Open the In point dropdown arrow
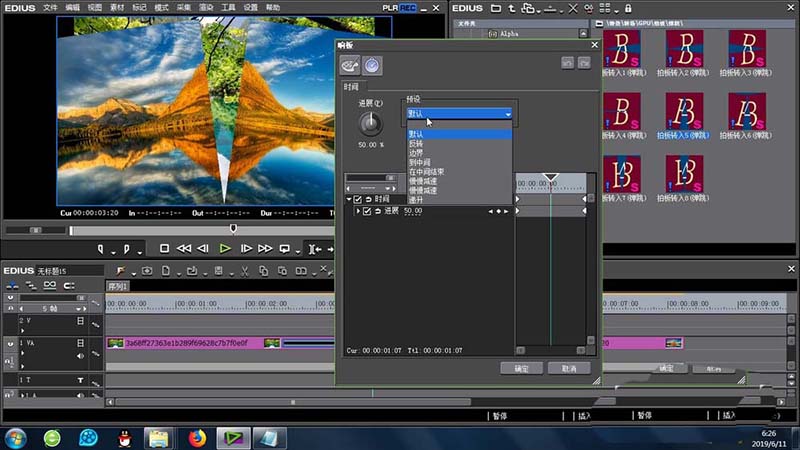Image resolution: width=800 pixels, height=450 pixels. pyautogui.click(x=113, y=253)
